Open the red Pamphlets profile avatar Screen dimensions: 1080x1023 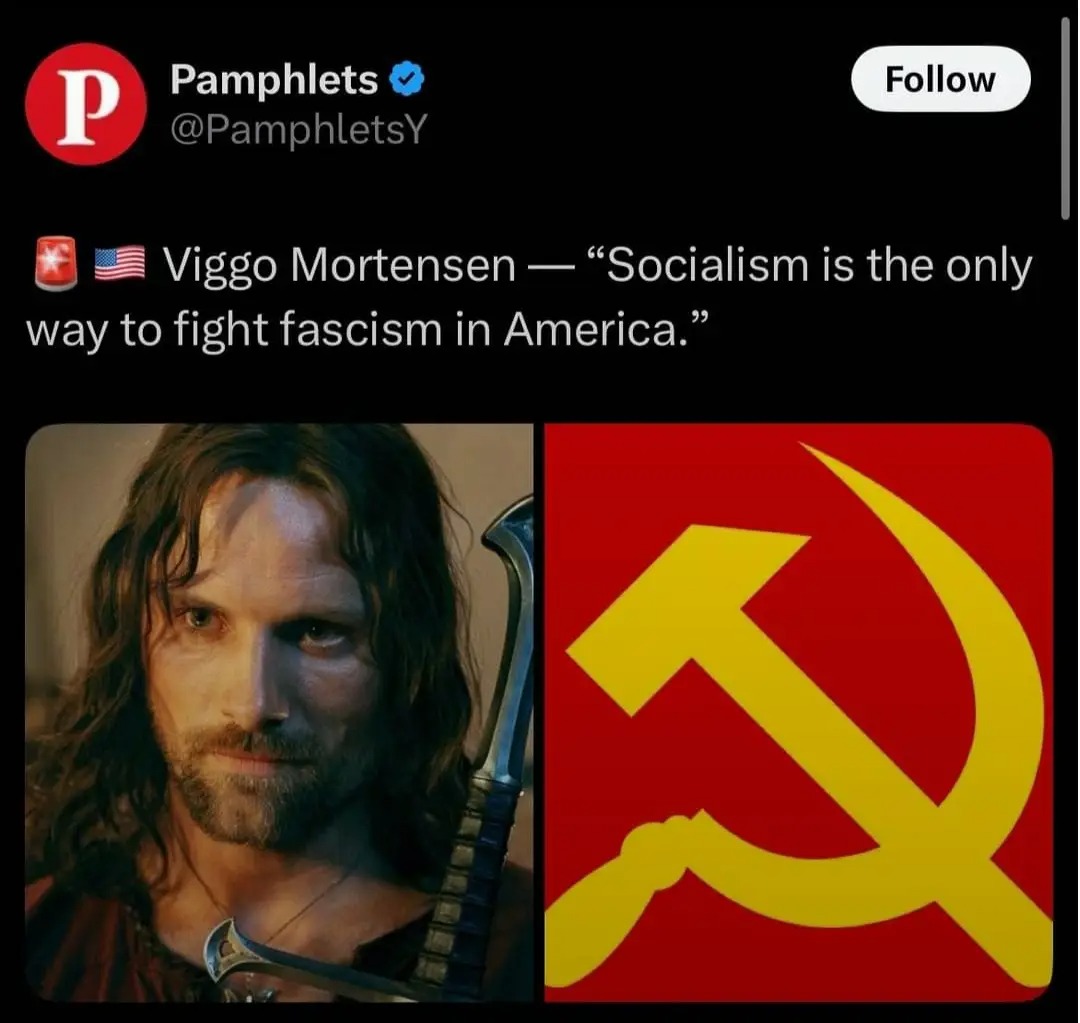point(85,104)
